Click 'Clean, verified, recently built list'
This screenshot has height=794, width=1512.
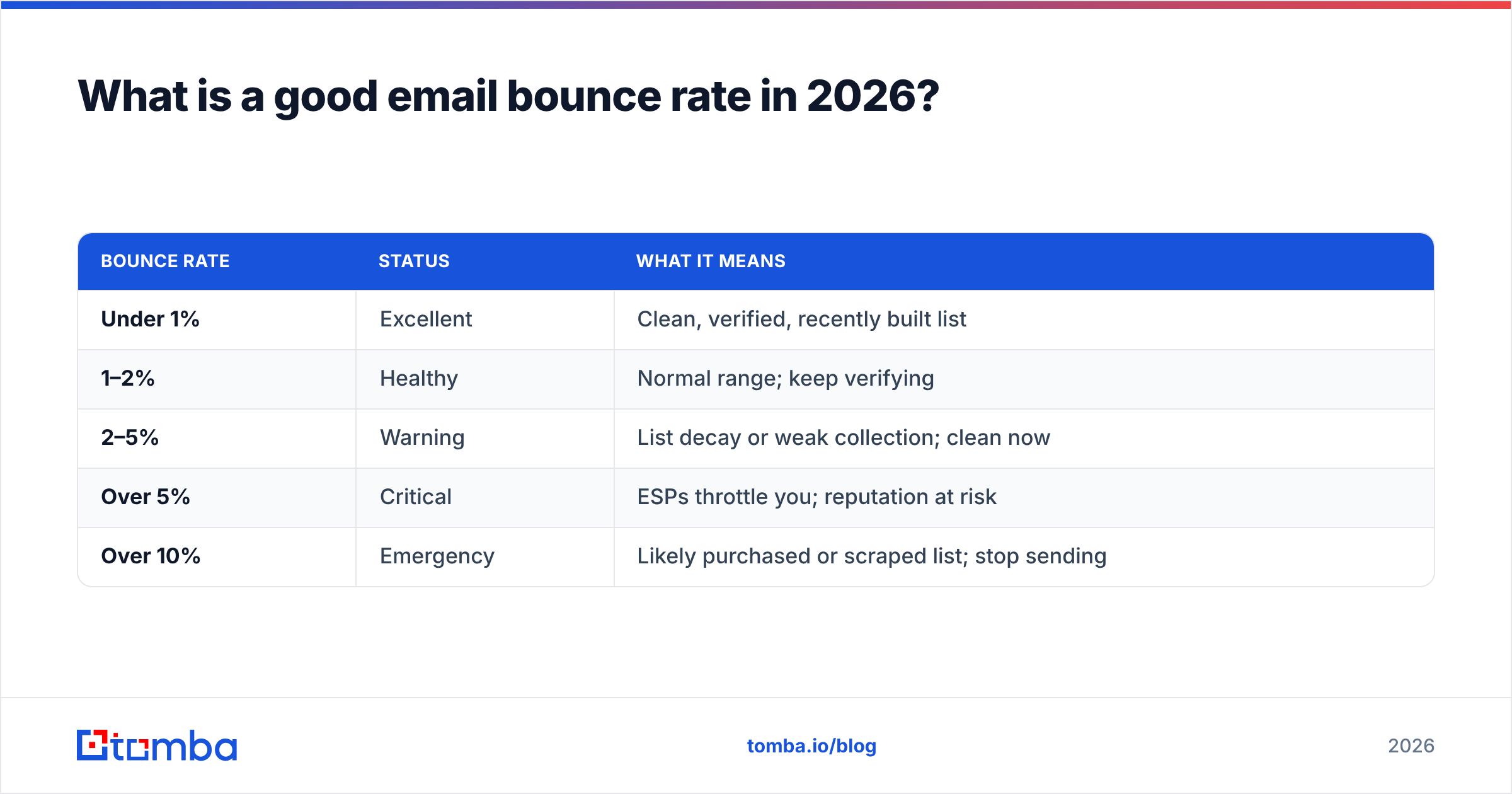(x=801, y=319)
